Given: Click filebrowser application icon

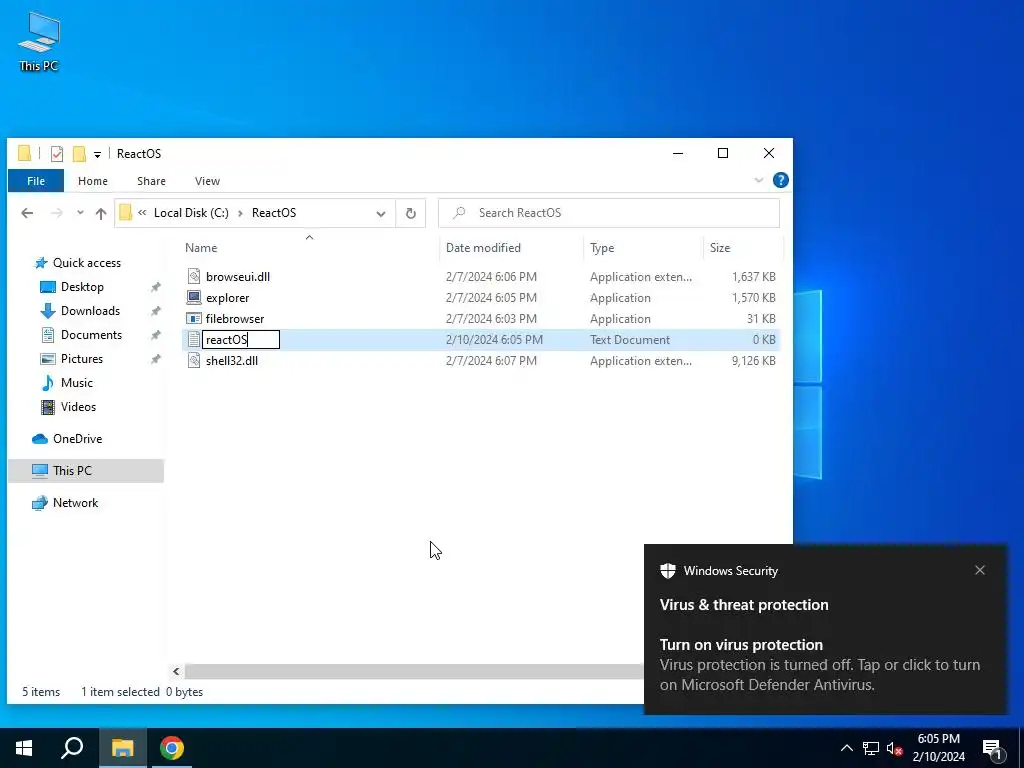Looking at the screenshot, I should click(x=194, y=319).
